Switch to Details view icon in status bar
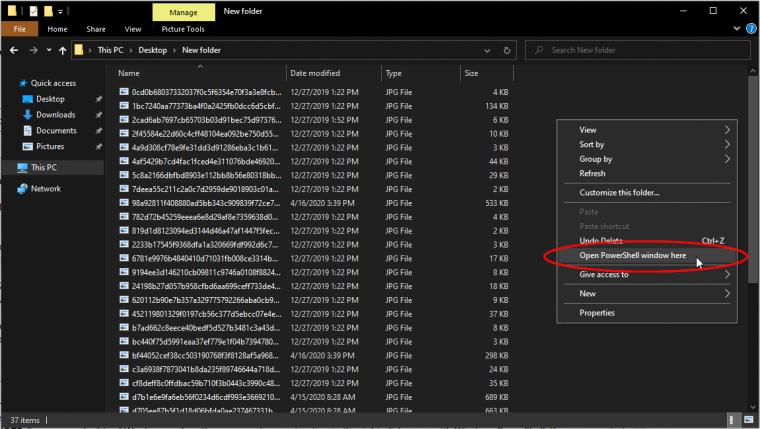 731,420
